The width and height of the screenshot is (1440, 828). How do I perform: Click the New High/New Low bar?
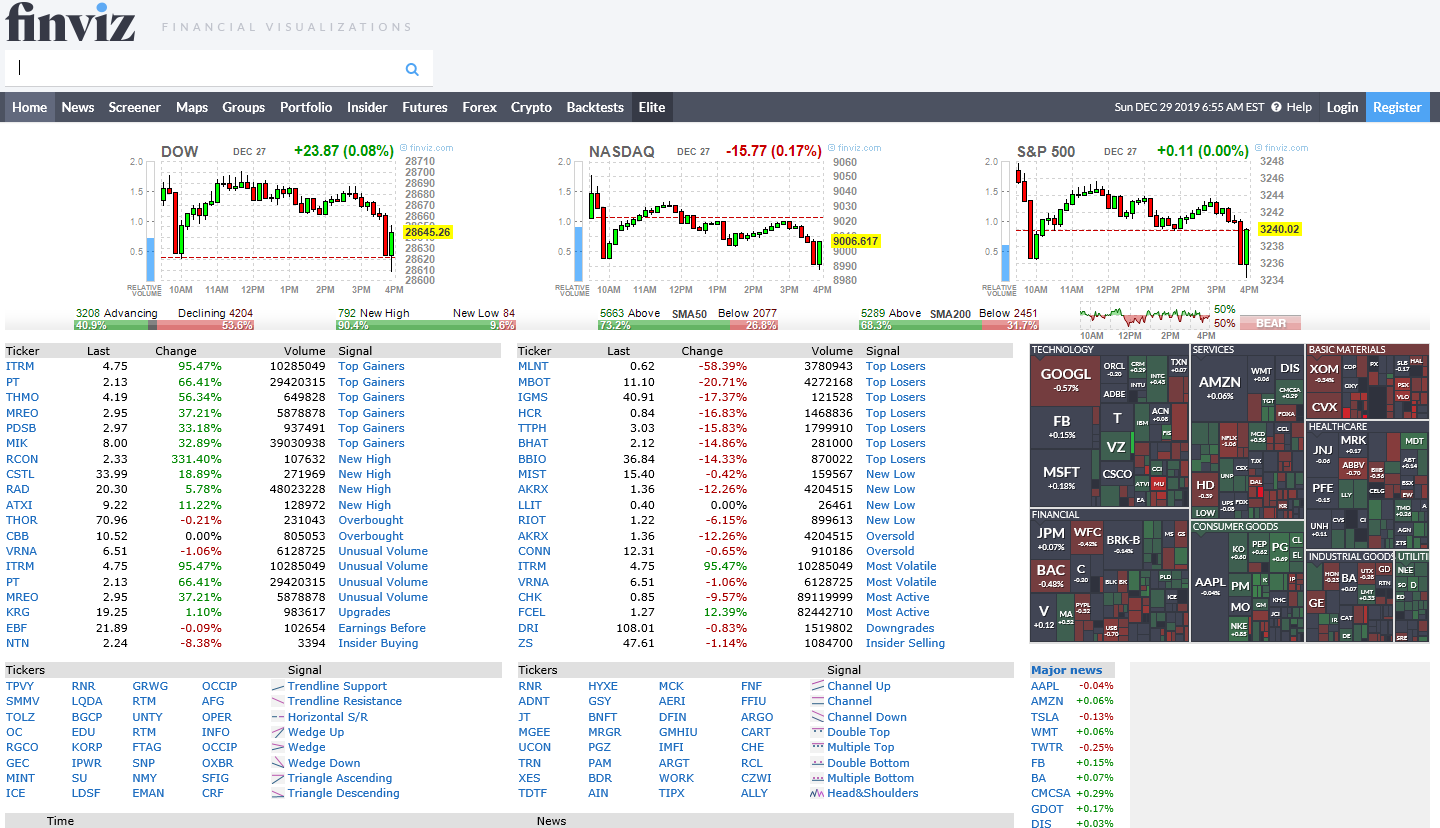pyautogui.click(x=426, y=325)
